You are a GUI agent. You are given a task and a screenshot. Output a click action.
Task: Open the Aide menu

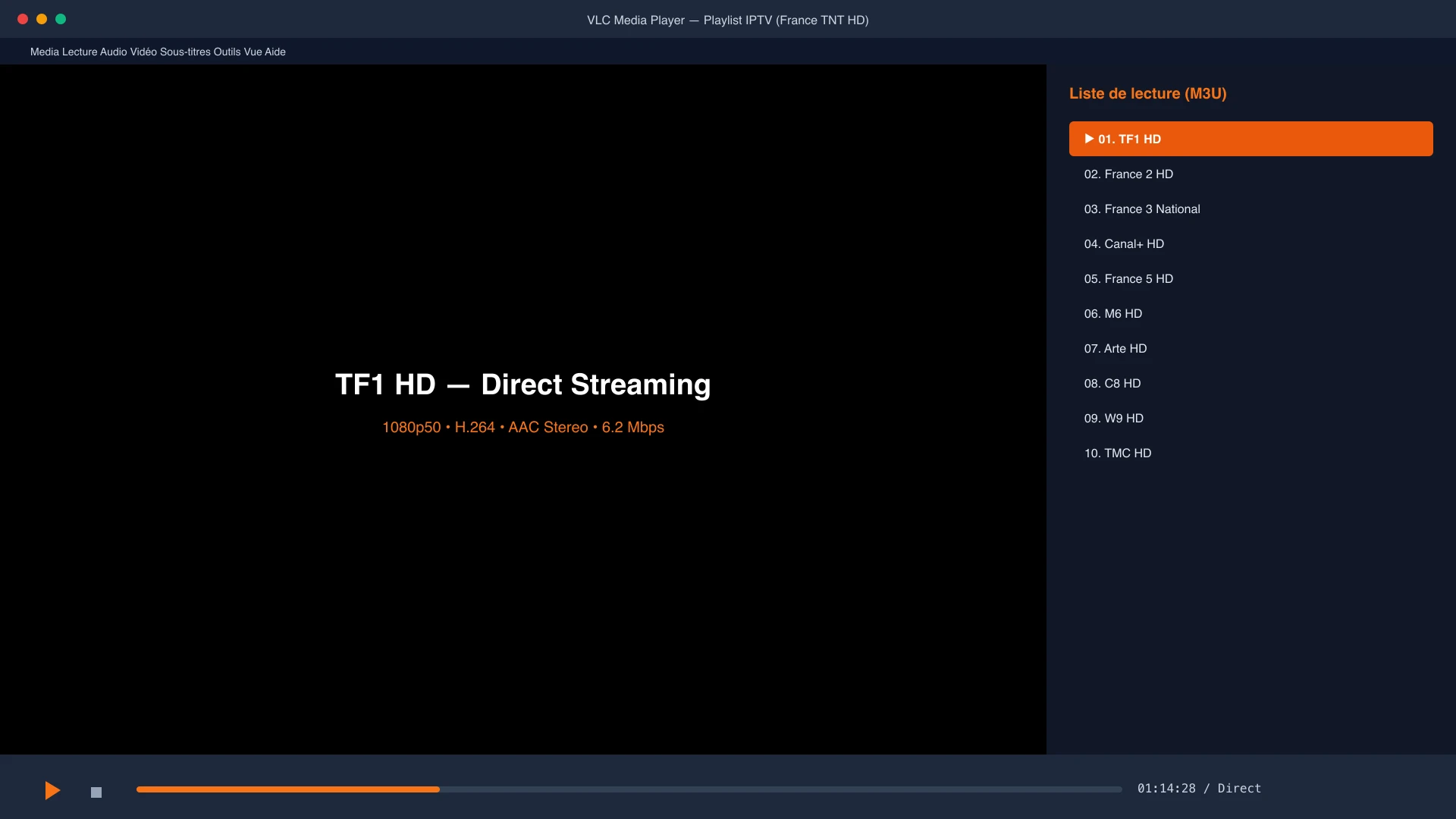coord(275,52)
